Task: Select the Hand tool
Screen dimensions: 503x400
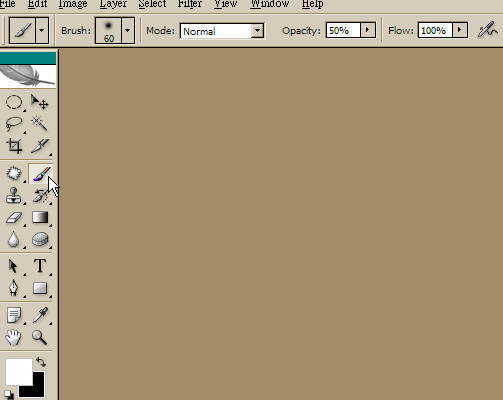Action: pyautogui.click(x=14, y=337)
